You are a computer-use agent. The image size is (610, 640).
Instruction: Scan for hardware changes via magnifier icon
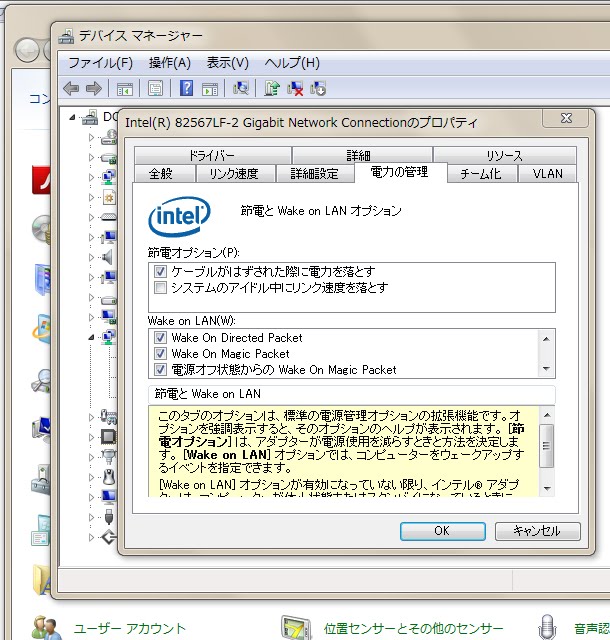pyautogui.click(x=241, y=88)
